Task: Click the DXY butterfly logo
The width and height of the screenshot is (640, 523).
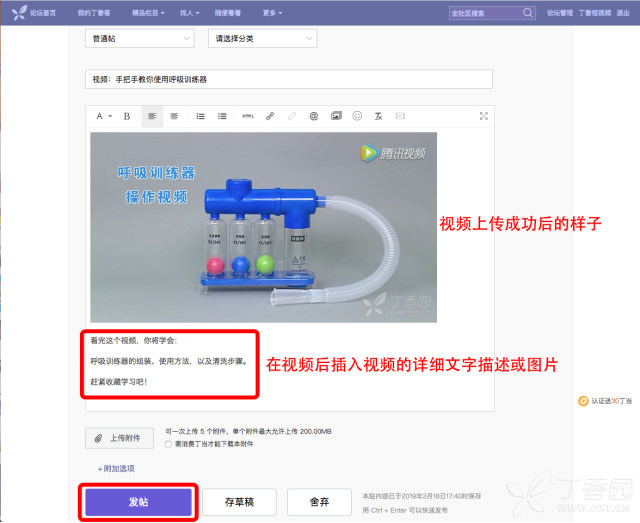Action: 19,13
